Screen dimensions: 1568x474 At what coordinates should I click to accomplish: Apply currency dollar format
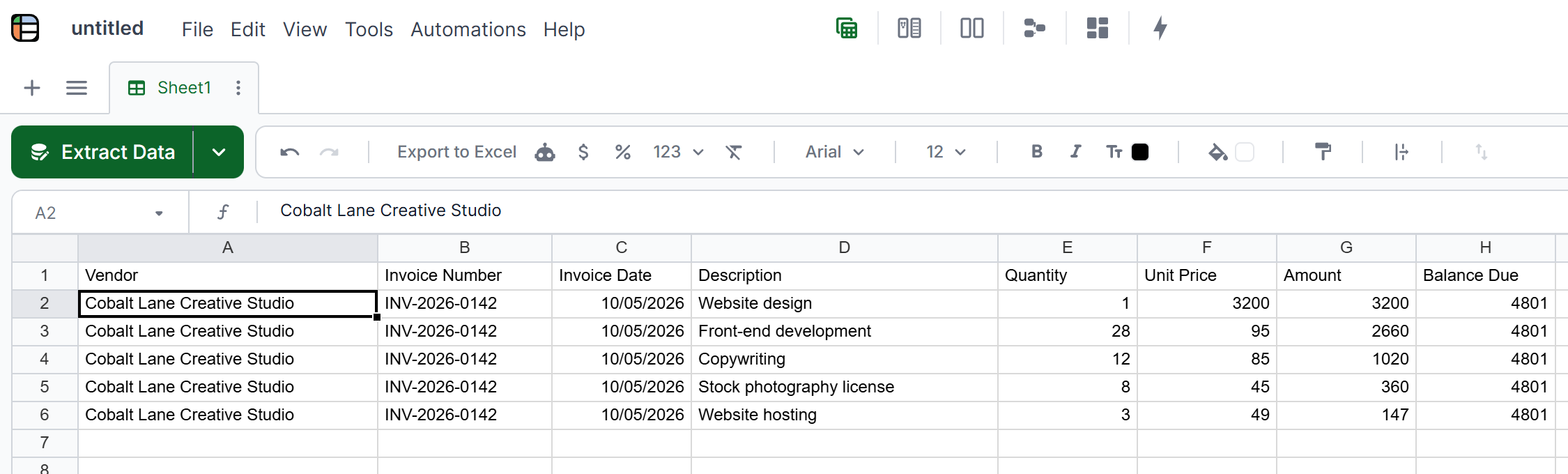[x=583, y=152]
